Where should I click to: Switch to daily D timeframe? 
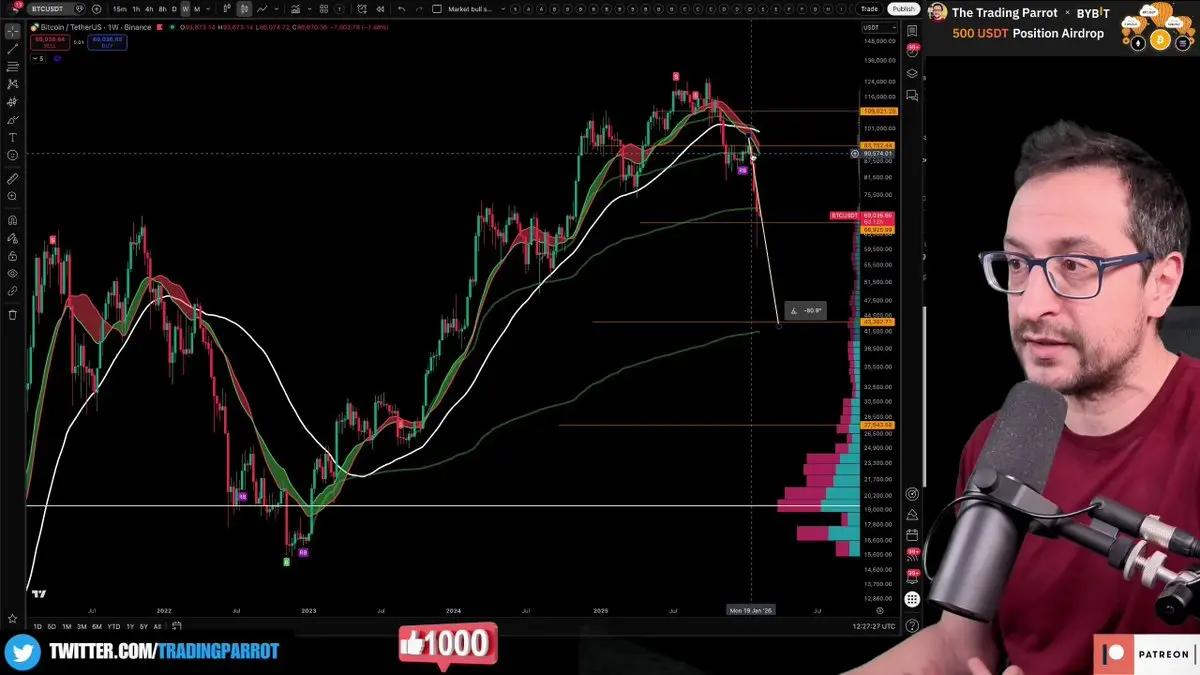point(174,9)
